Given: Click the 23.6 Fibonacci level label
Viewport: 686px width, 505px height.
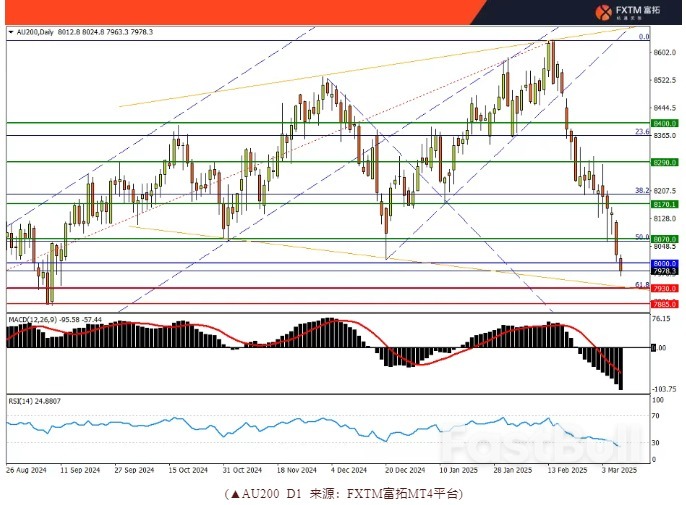Looking at the screenshot, I should tap(614, 131).
